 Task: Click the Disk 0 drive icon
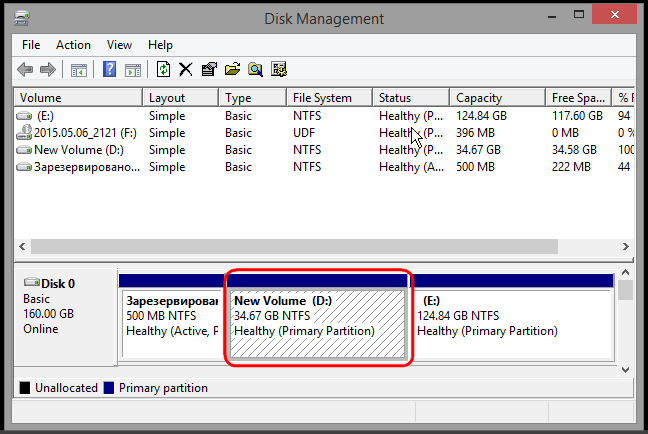pyautogui.click(x=31, y=282)
